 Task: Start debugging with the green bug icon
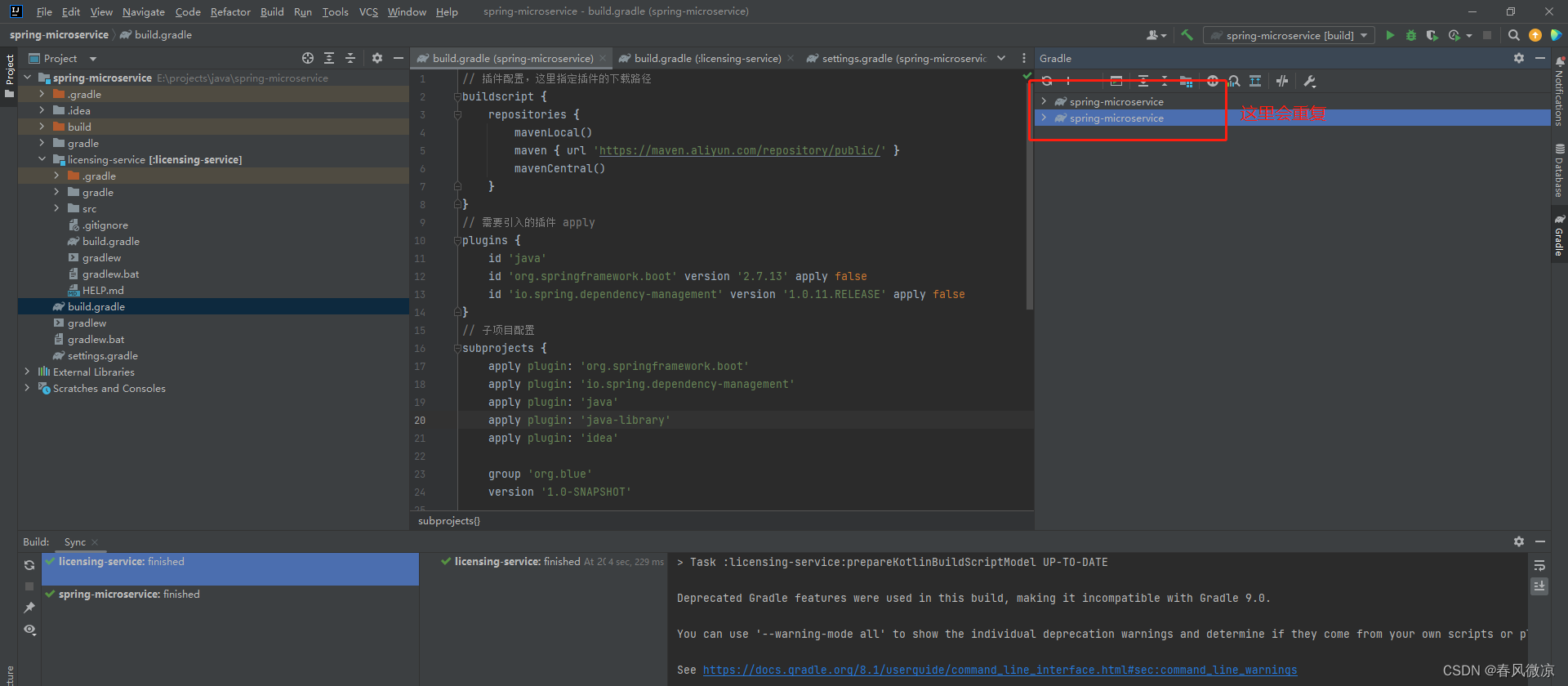(1411, 35)
